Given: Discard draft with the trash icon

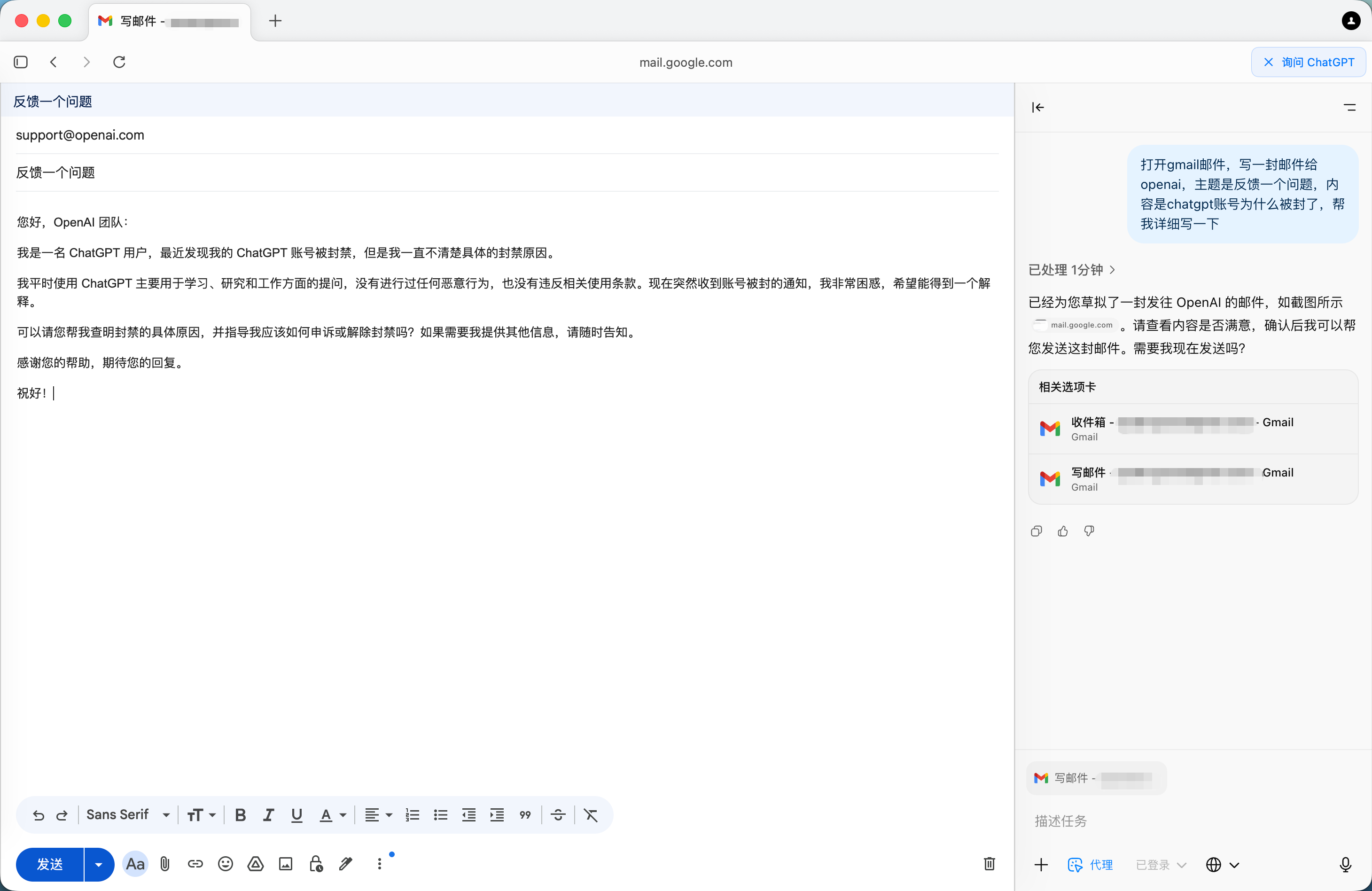Looking at the screenshot, I should click(989, 863).
